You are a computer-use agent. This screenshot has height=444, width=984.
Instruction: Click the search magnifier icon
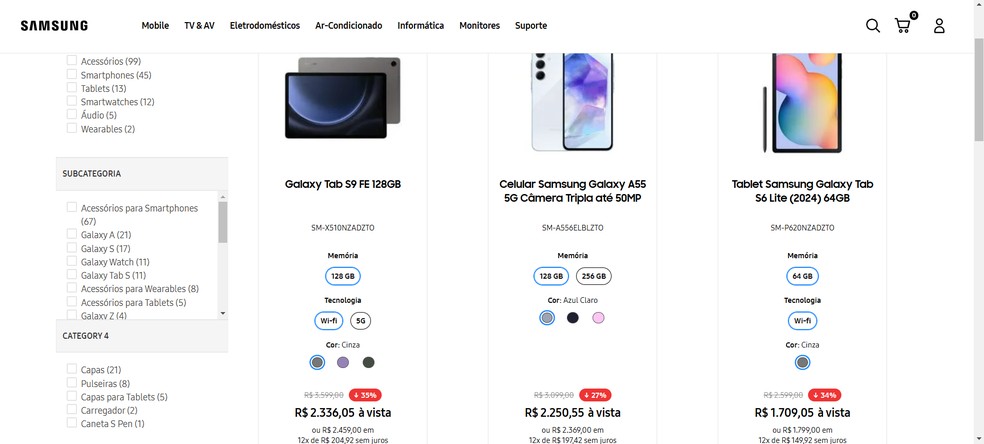[x=872, y=26]
